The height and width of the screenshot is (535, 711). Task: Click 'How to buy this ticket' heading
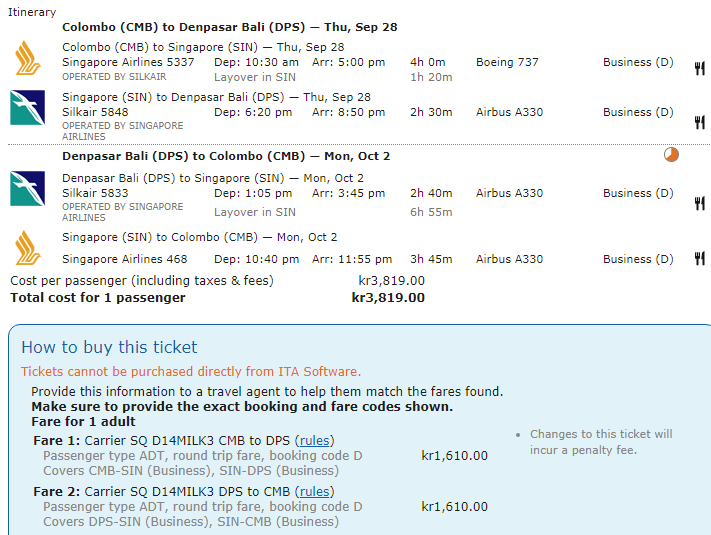pos(110,347)
